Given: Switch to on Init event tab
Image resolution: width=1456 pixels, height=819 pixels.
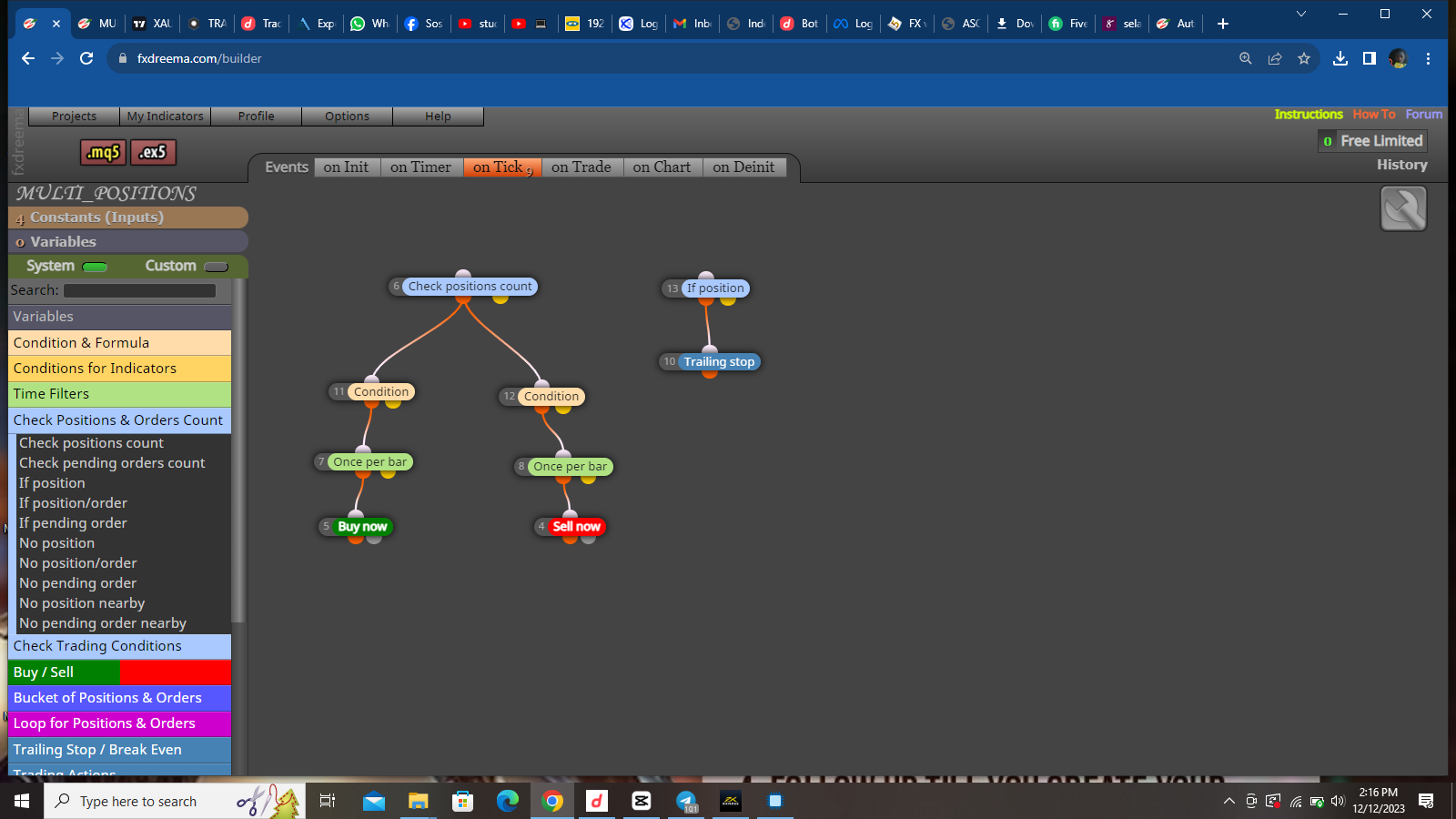Looking at the screenshot, I should click(x=346, y=167).
